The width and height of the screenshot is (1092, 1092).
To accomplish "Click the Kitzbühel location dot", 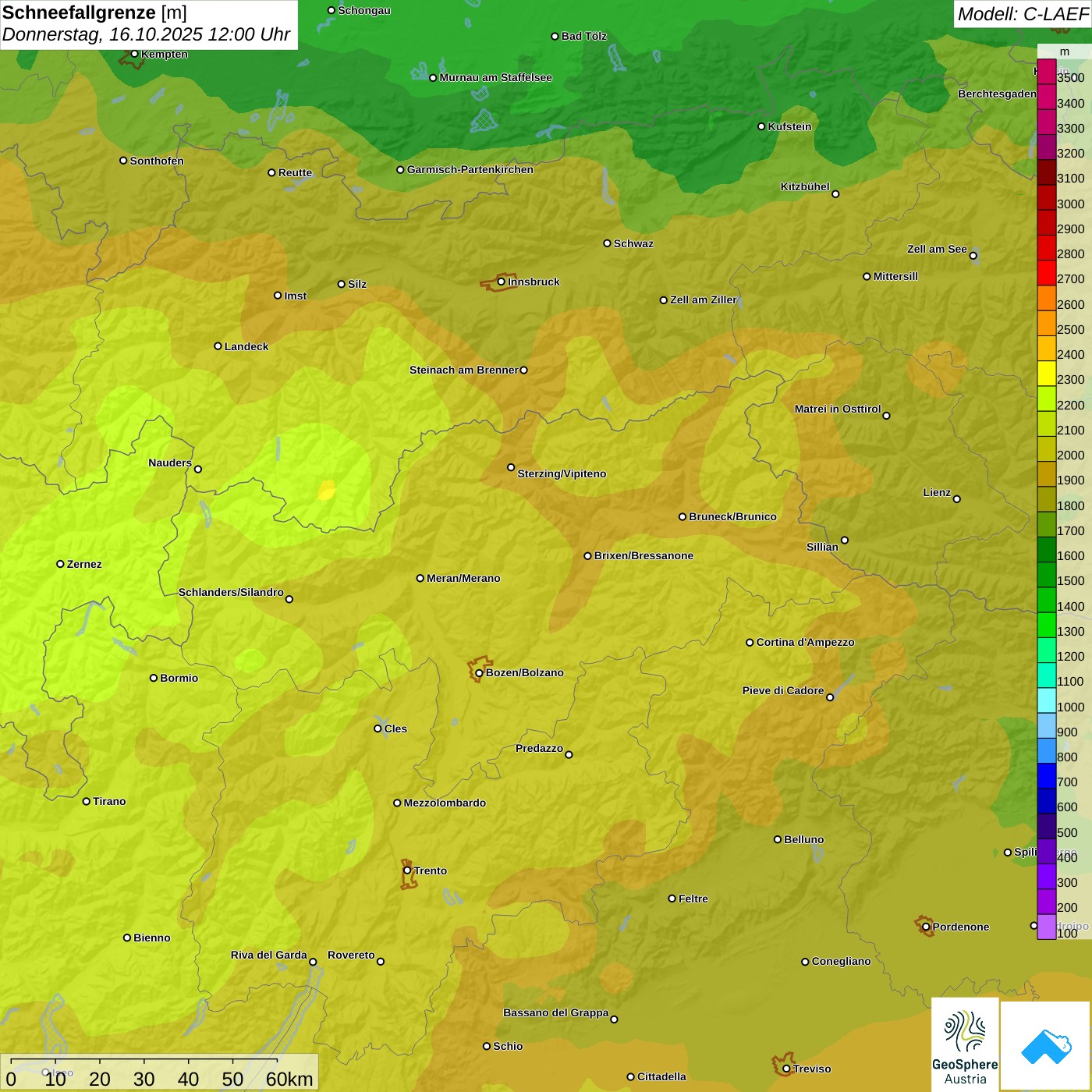I will pos(835,194).
